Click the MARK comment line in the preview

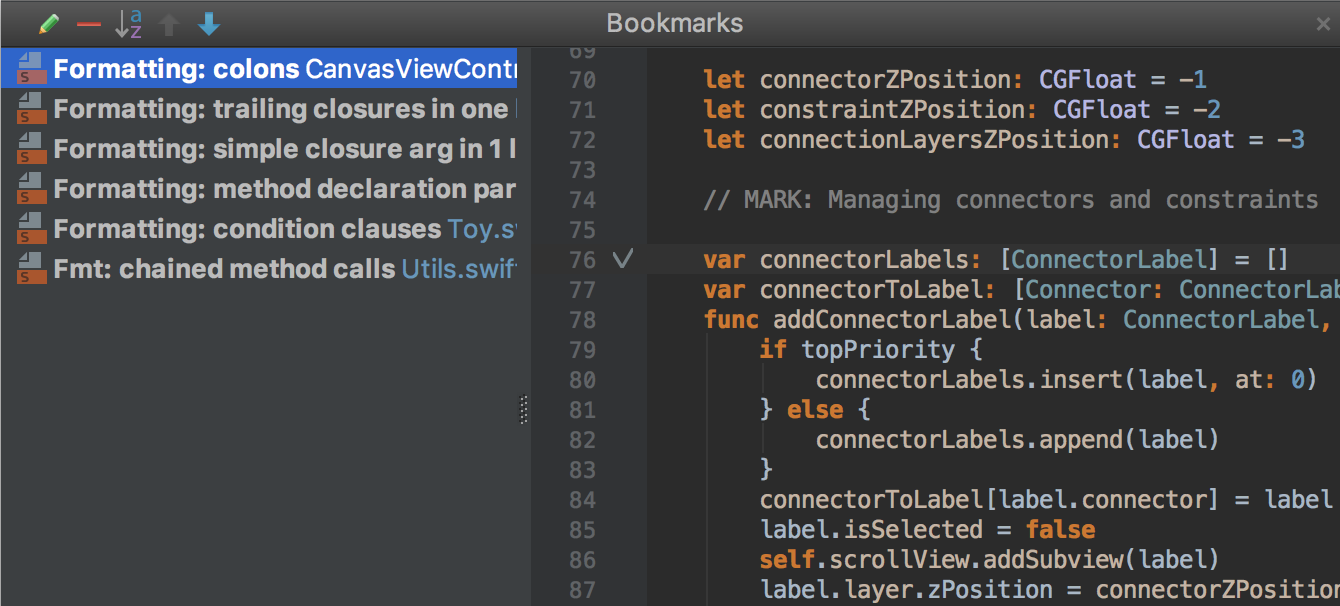point(1010,200)
